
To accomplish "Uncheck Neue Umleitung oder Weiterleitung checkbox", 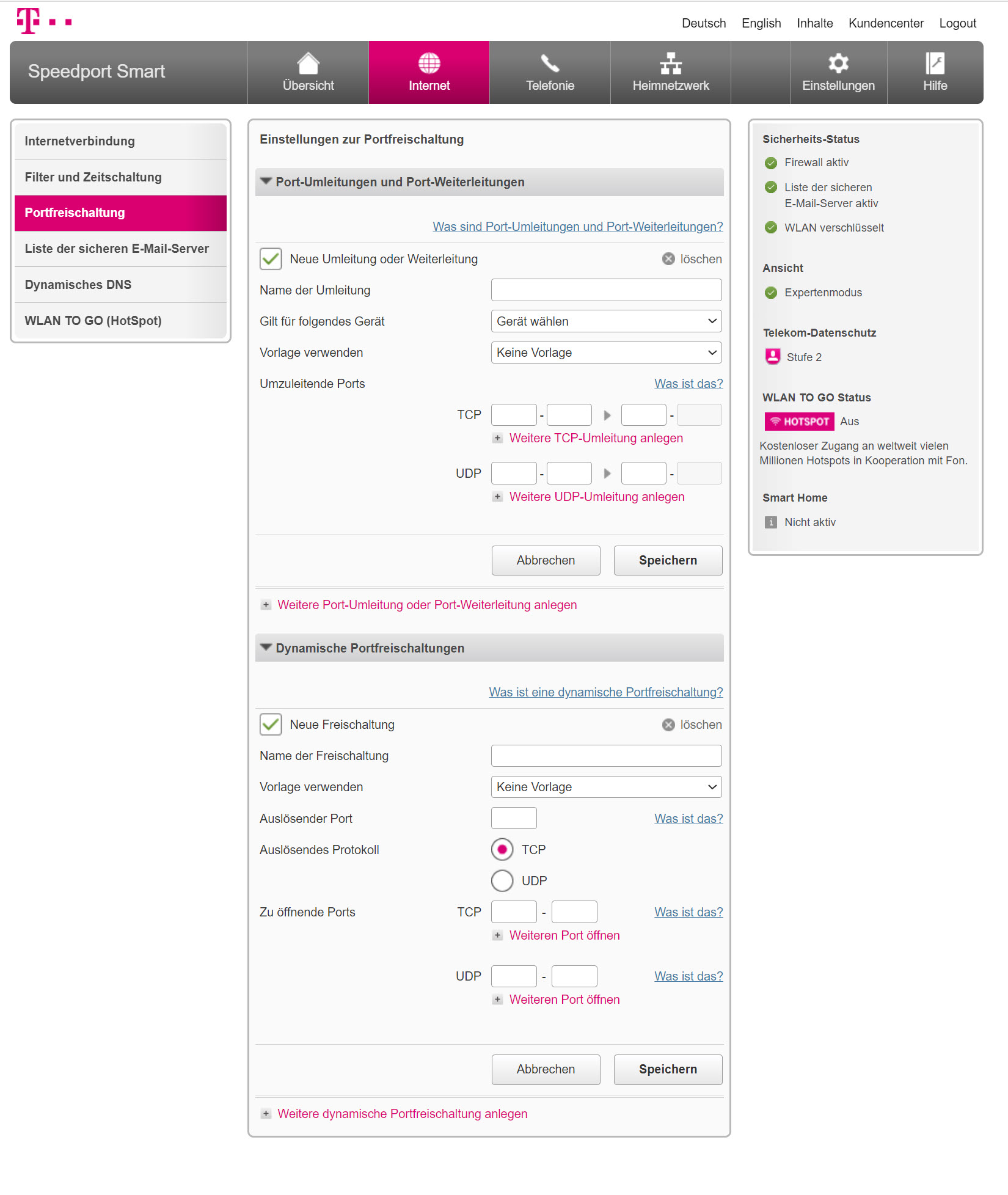I will pos(271,259).
